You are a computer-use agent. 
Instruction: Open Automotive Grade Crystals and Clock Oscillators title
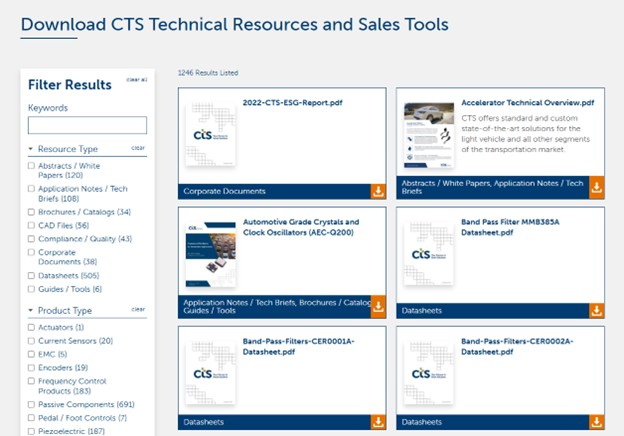301,227
